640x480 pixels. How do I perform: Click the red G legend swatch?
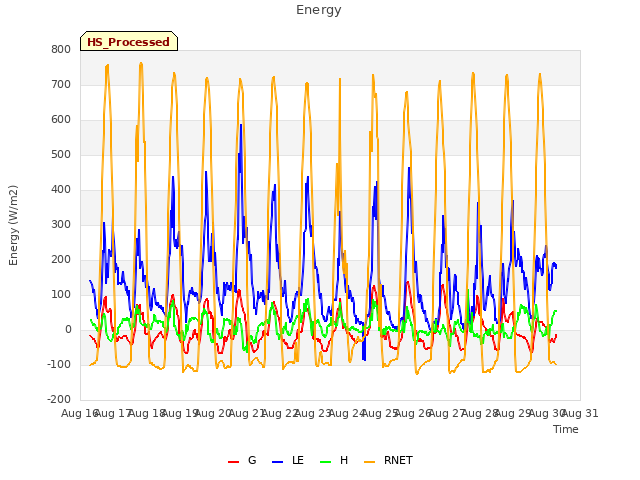pos(233,462)
